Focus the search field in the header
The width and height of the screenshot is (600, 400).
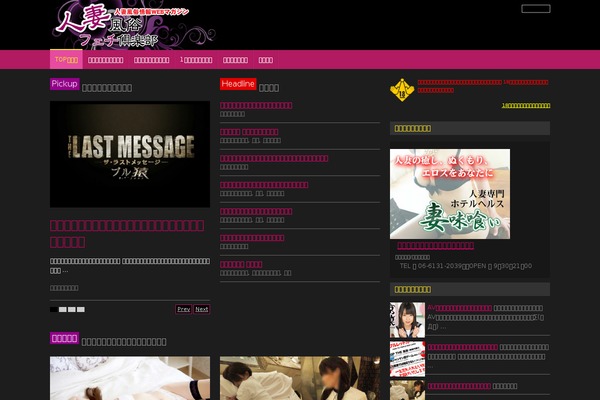pos(536,8)
